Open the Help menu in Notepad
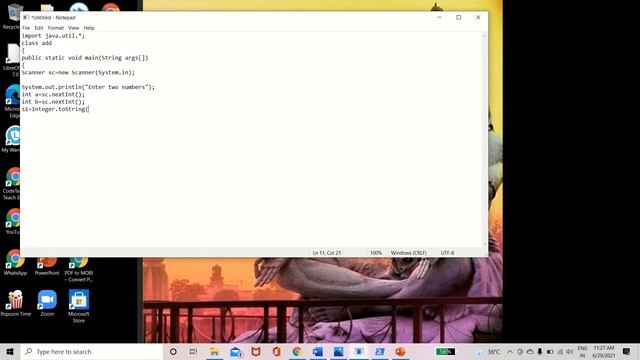Viewport: 640px width, 360px height. pyautogui.click(x=89, y=28)
